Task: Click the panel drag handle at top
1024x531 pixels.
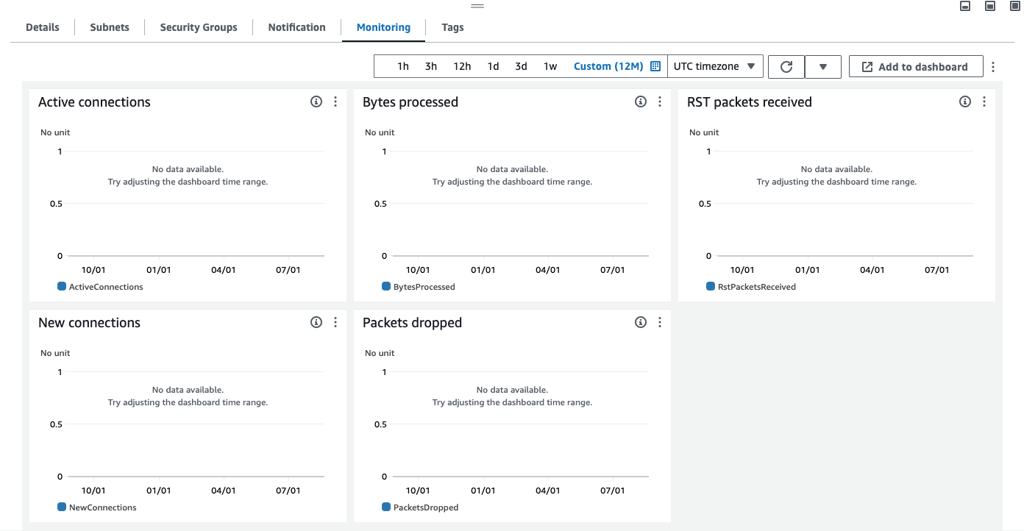Action: click(477, 6)
